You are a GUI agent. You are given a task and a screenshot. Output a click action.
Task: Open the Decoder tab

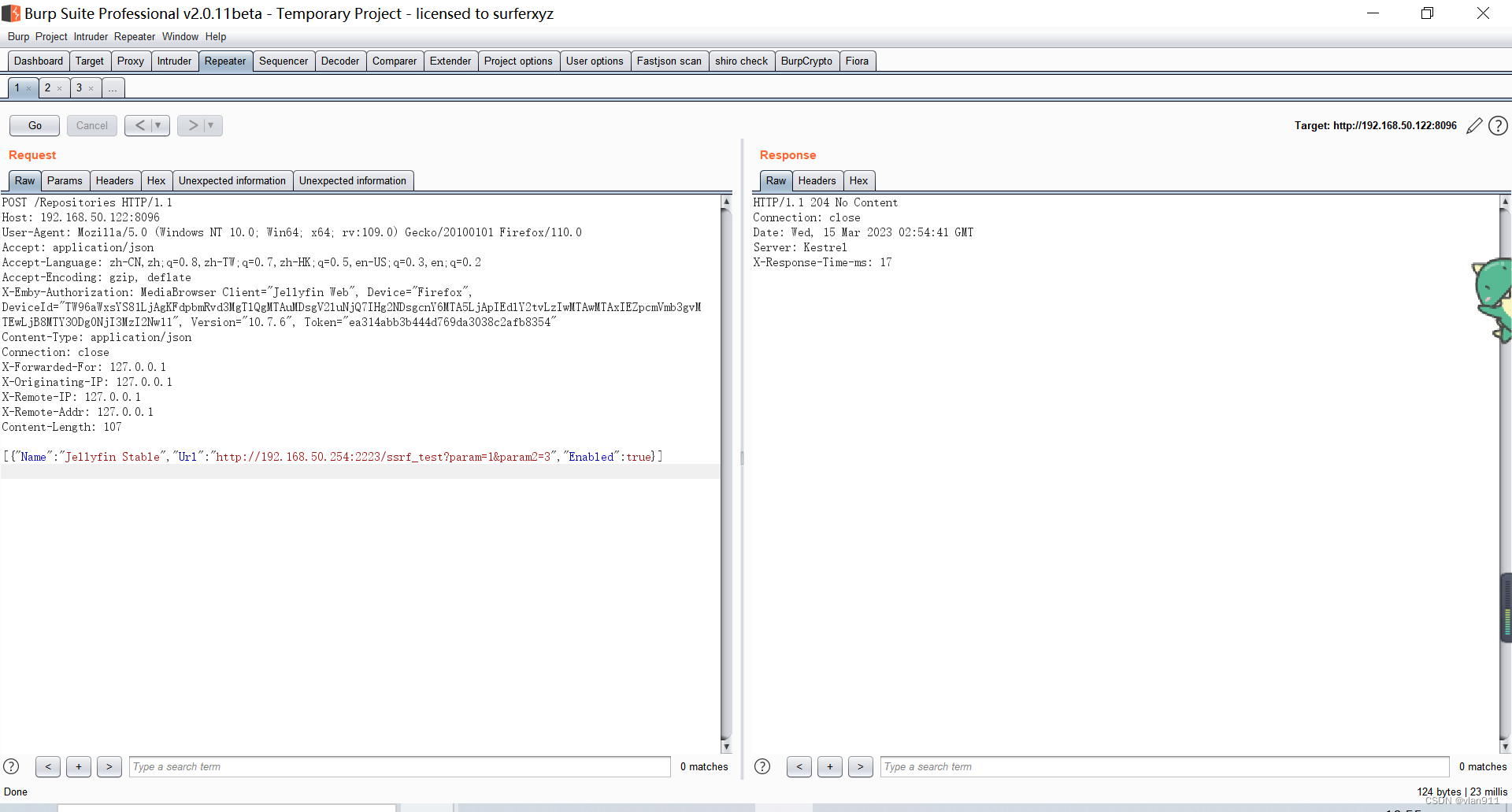pyautogui.click(x=340, y=61)
